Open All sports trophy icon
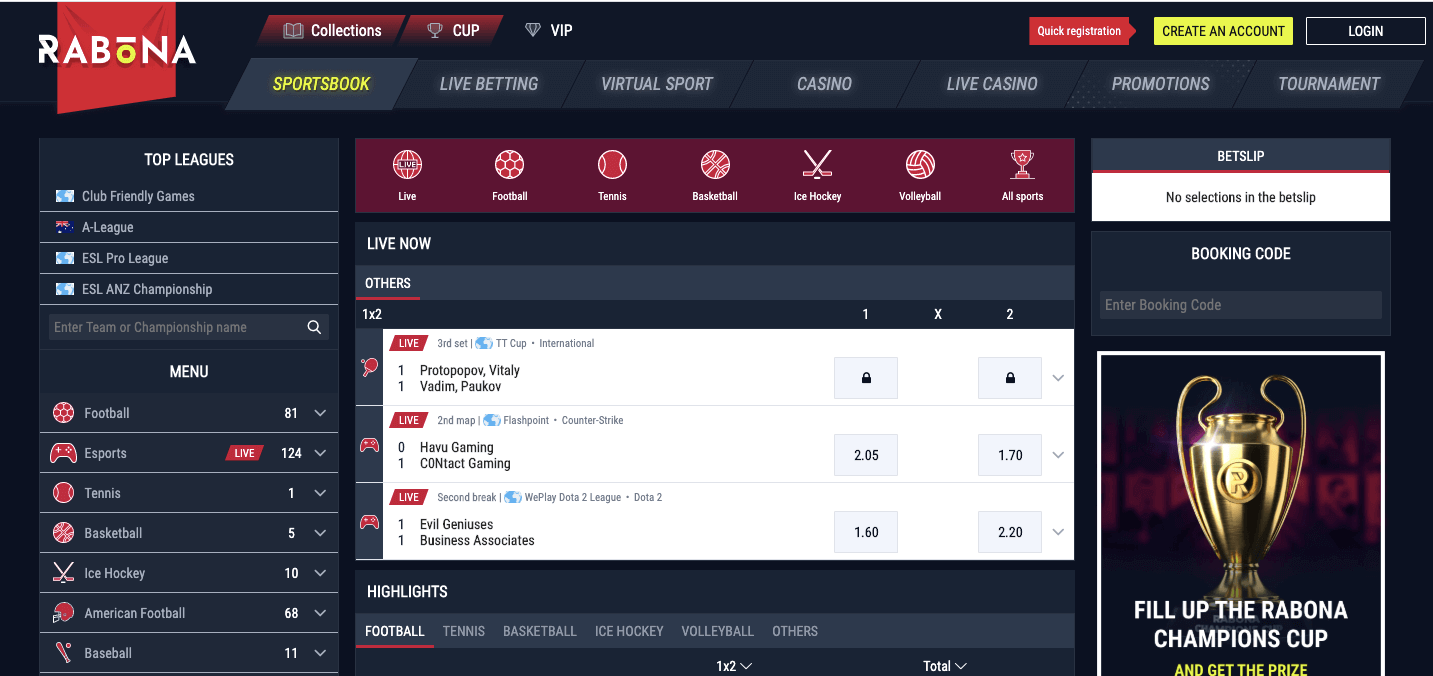 [1022, 165]
